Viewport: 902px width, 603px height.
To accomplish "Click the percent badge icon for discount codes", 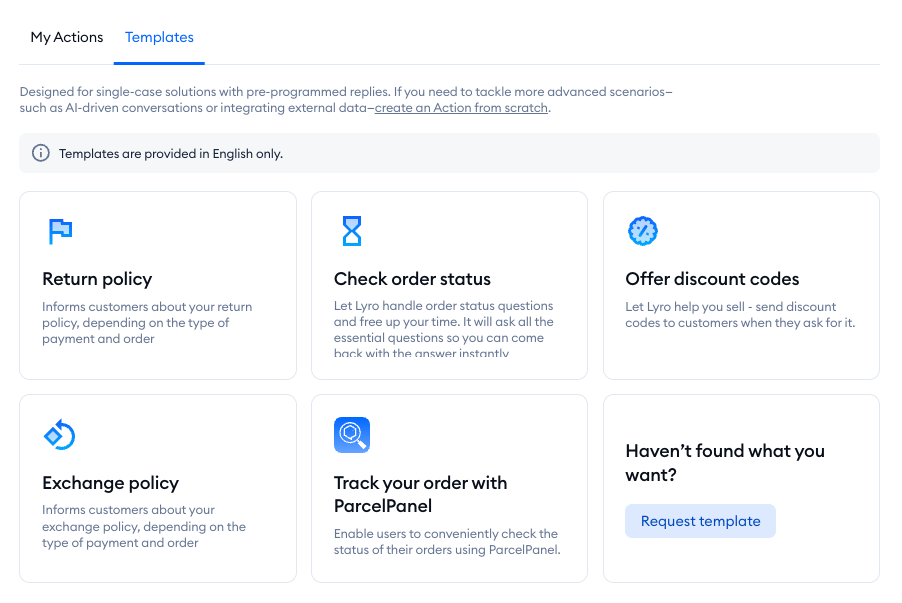I will tap(643, 231).
